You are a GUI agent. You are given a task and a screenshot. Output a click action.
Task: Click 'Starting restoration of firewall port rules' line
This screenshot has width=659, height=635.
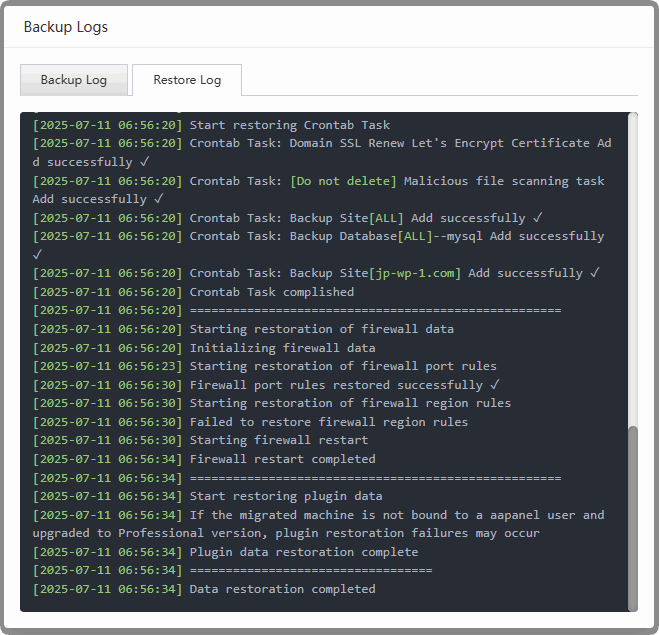coord(343,366)
